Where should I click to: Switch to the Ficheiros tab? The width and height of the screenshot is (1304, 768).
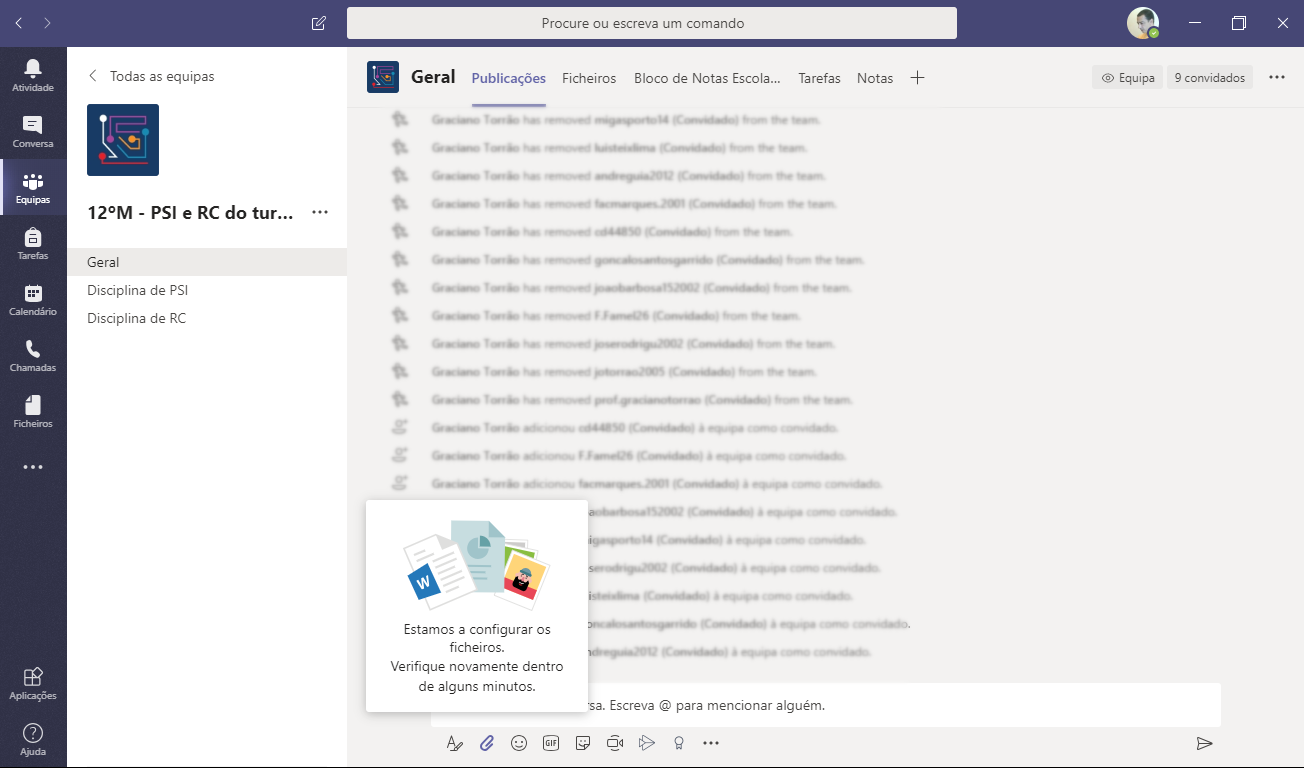(588, 77)
